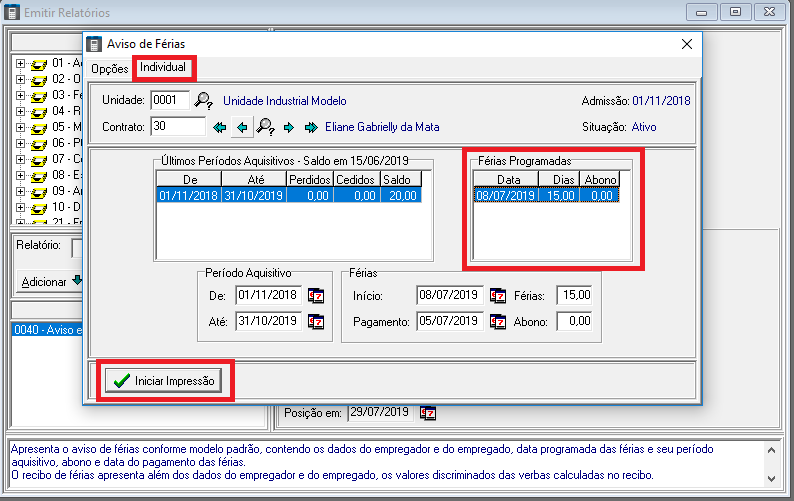Jump to last contract double-right arrow
Image resolution: width=794 pixels, height=501 pixels.
point(310,127)
